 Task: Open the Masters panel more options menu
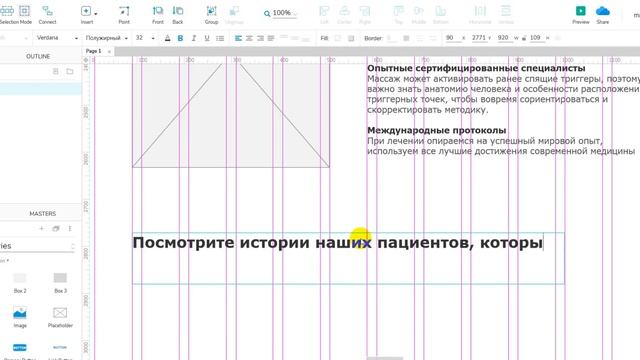[x=70, y=229]
